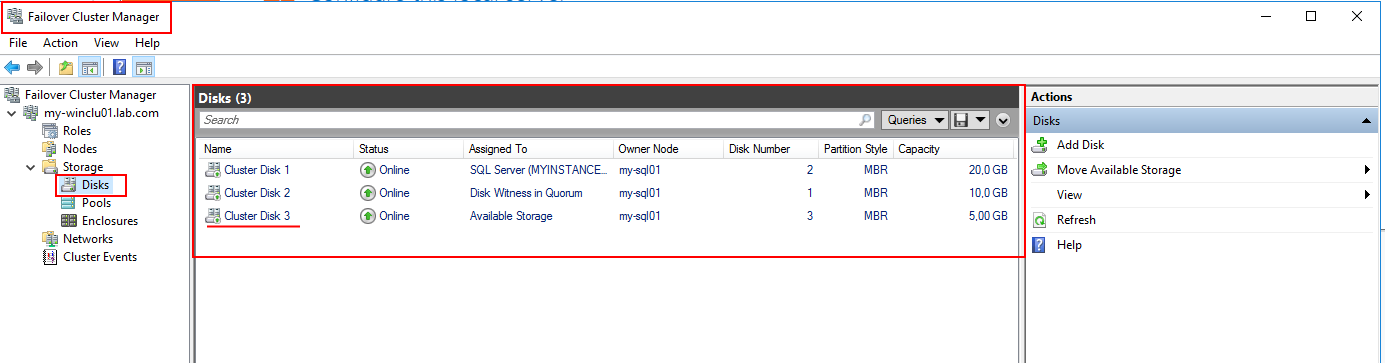Click the Add Disk plus icon
This screenshot has height=363, width=1385.
pyautogui.click(x=1040, y=145)
